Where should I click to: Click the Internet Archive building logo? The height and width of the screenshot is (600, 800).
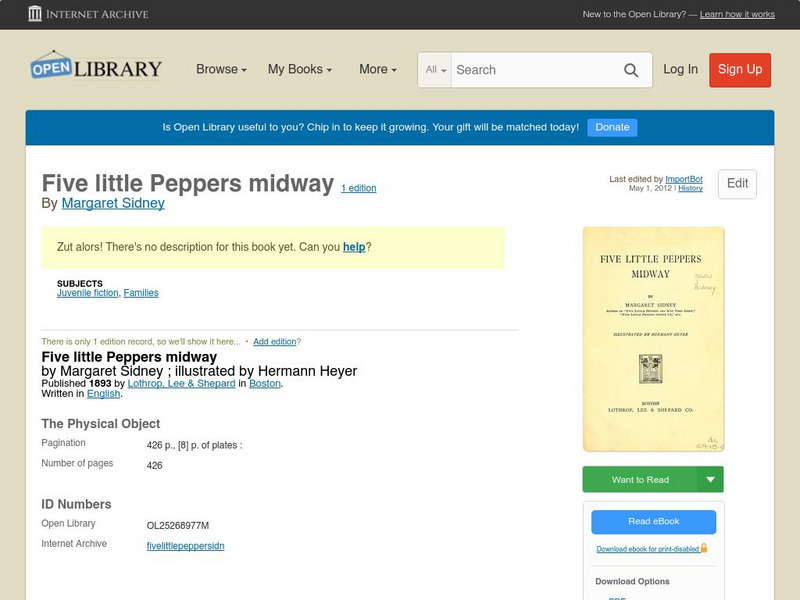36,14
